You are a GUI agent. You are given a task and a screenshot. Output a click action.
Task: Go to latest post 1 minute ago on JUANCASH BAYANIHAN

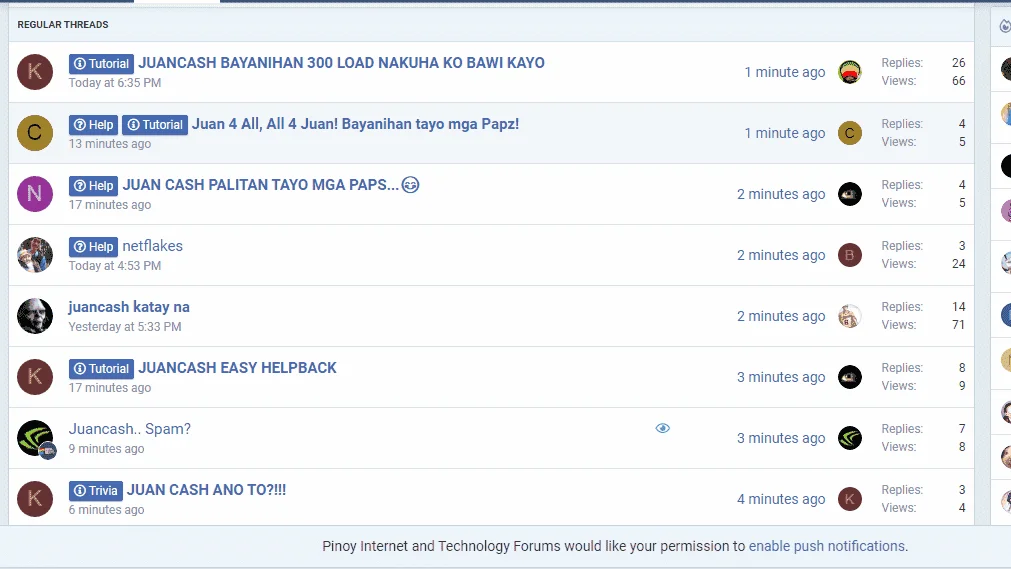[x=785, y=72]
